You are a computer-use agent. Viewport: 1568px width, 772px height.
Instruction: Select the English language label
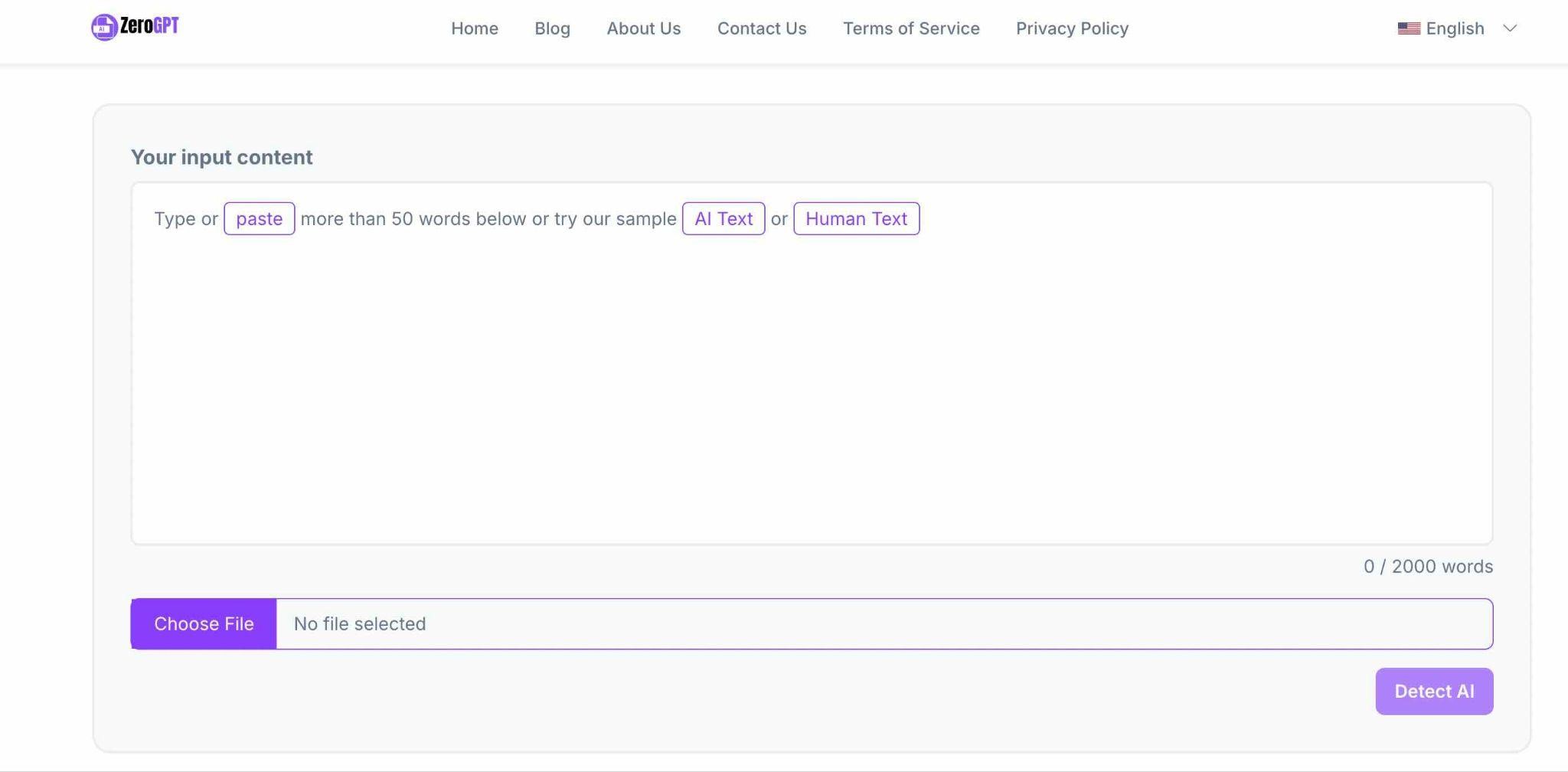click(x=1455, y=28)
